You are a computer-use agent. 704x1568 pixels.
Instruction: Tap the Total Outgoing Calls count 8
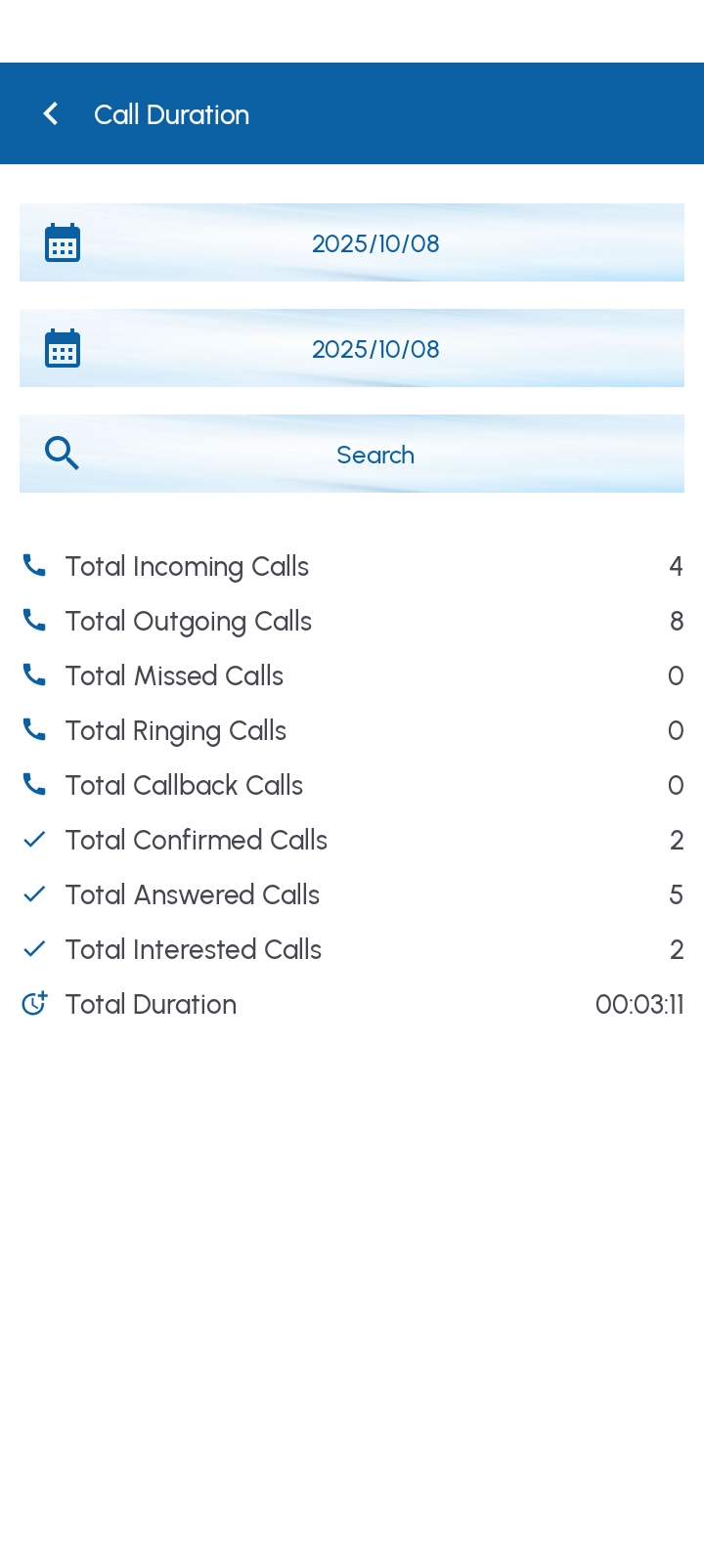(676, 622)
